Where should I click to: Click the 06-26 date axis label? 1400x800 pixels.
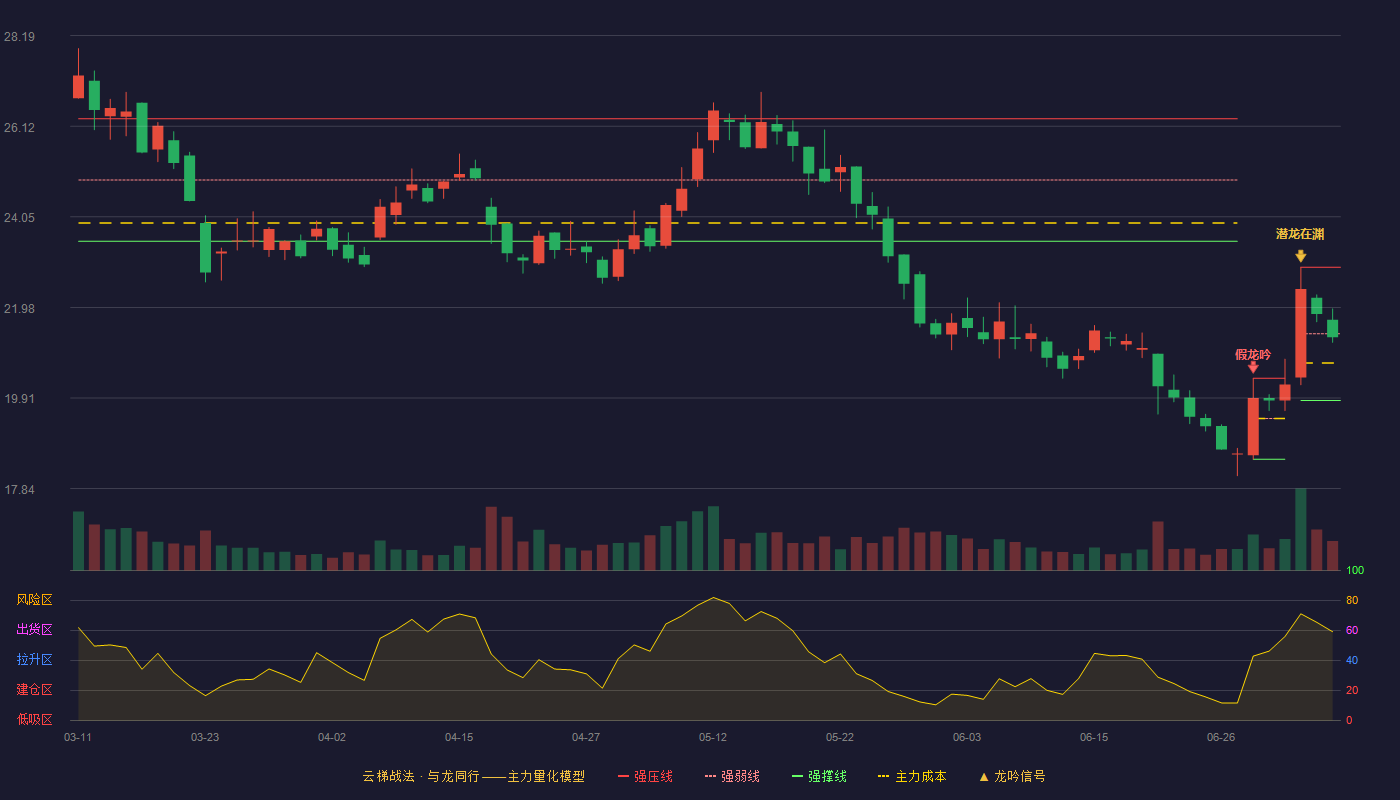[x=1221, y=738]
